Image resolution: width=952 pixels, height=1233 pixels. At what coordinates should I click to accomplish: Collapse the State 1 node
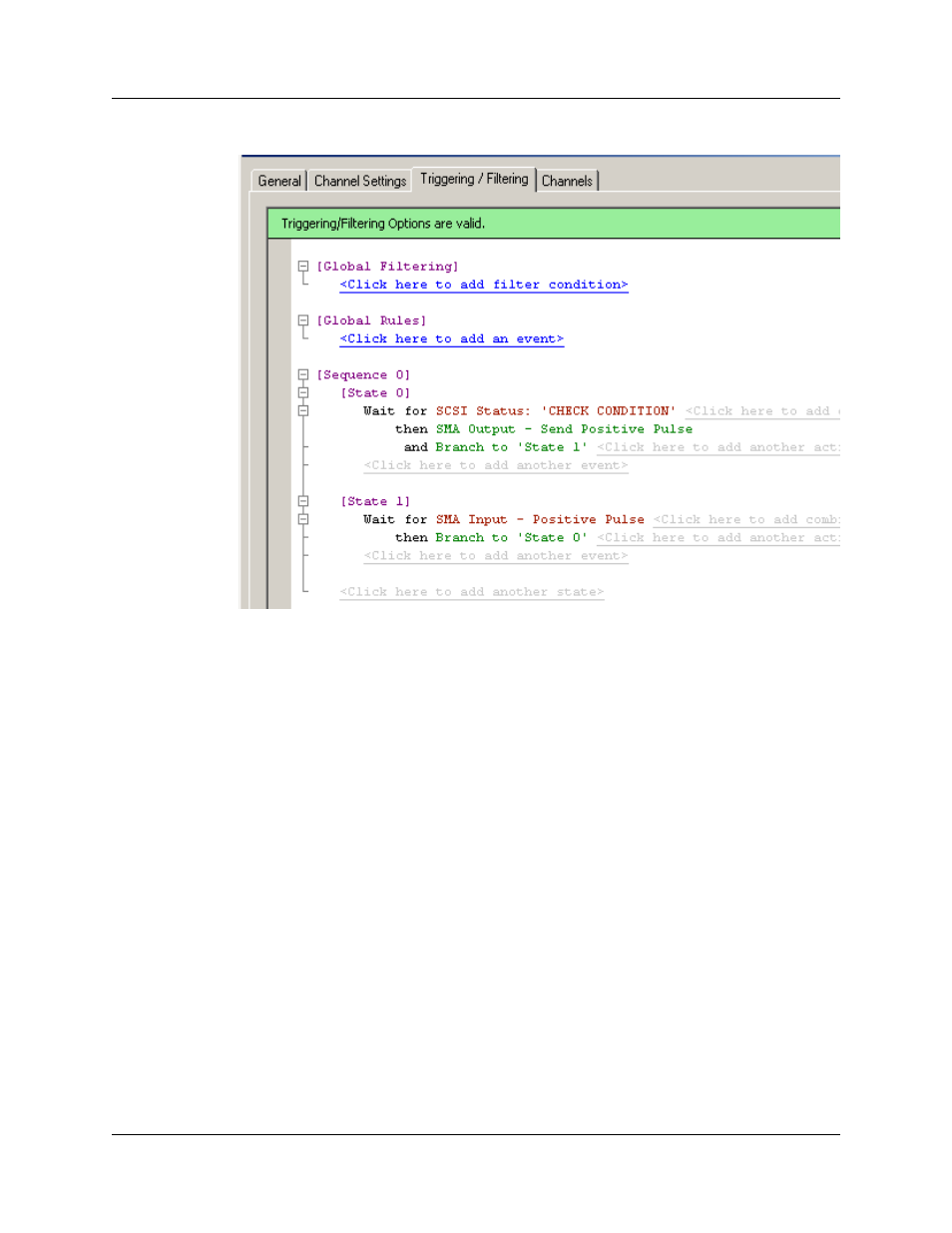coord(303,502)
